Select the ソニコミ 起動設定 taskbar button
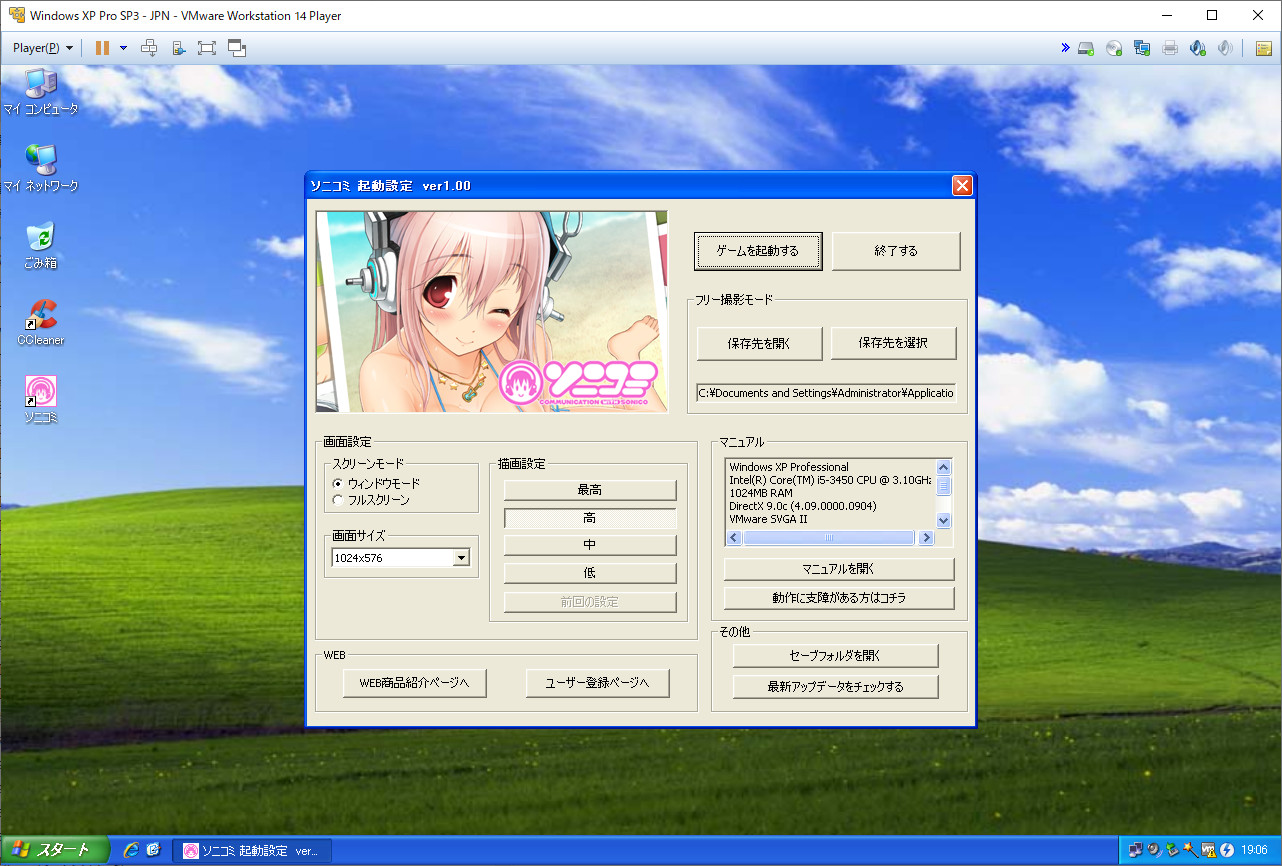This screenshot has height=866, width=1282. click(x=252, y=851)
